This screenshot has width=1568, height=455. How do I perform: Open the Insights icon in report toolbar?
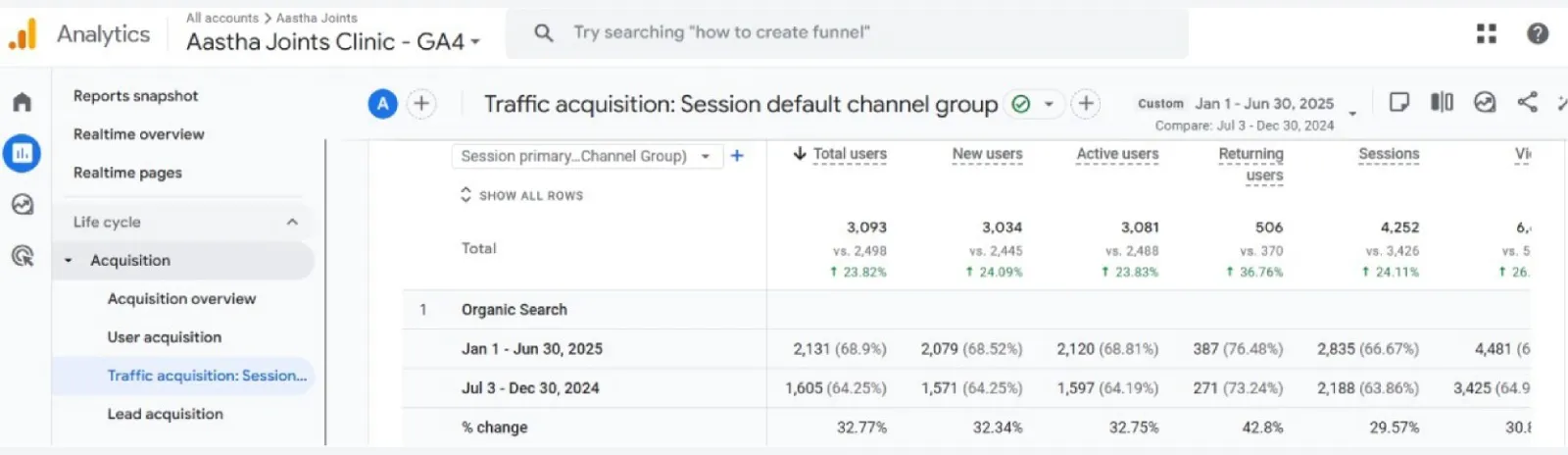[1485, 102]
